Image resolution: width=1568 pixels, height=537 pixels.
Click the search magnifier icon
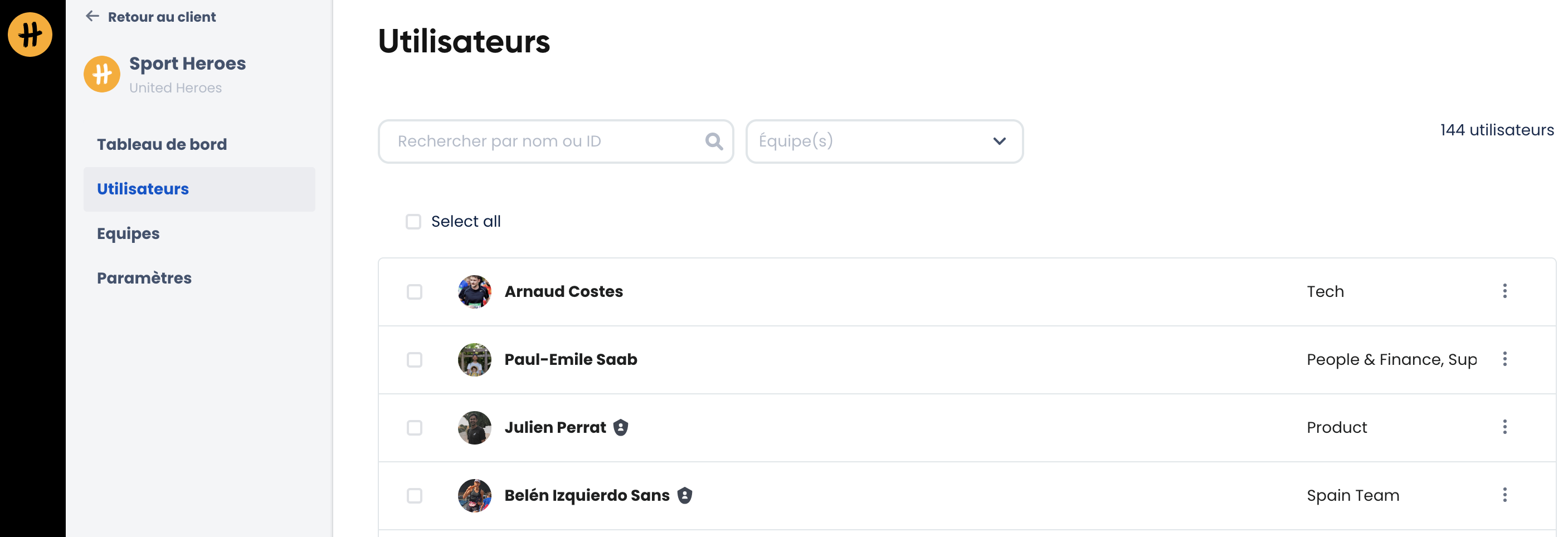pyautogui.click(x=713, y=141)
